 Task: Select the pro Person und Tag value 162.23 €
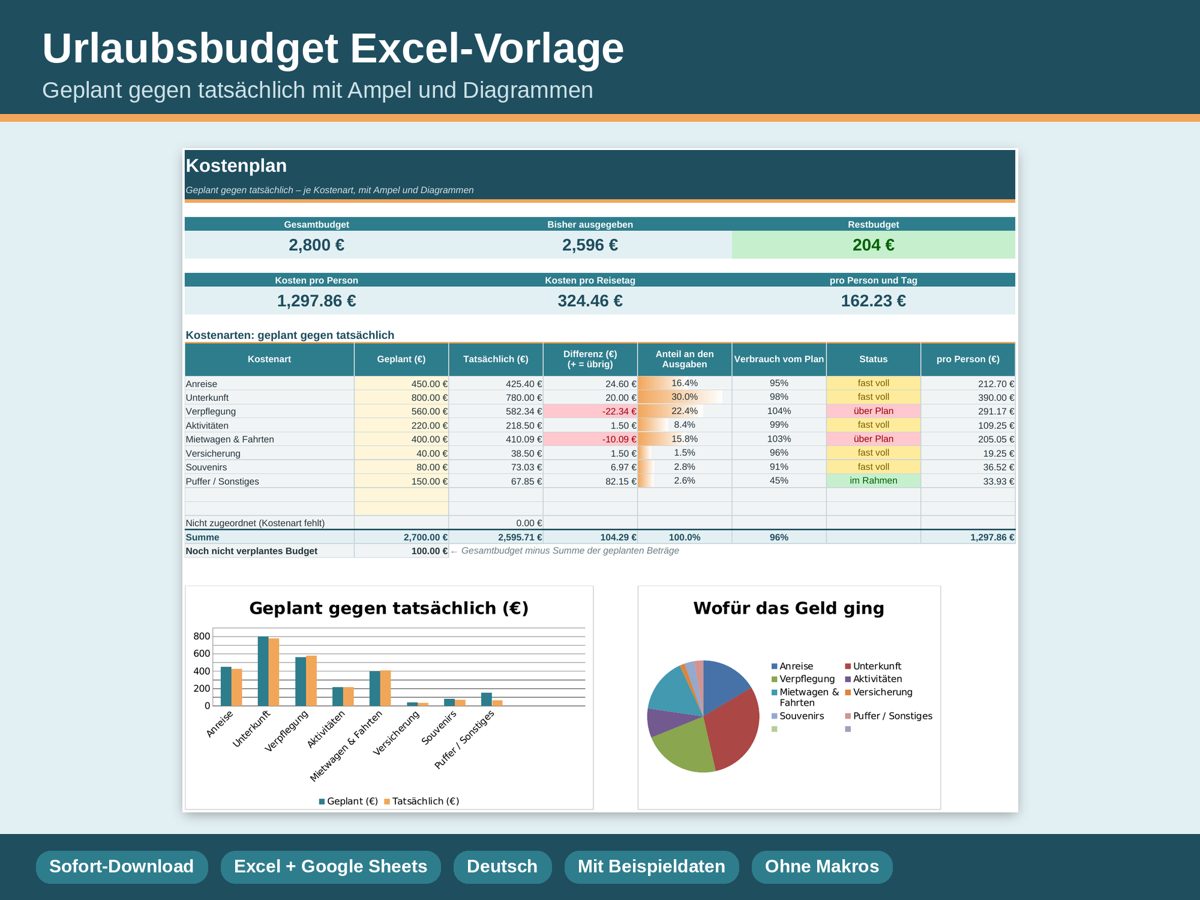(x=873, y=301)
